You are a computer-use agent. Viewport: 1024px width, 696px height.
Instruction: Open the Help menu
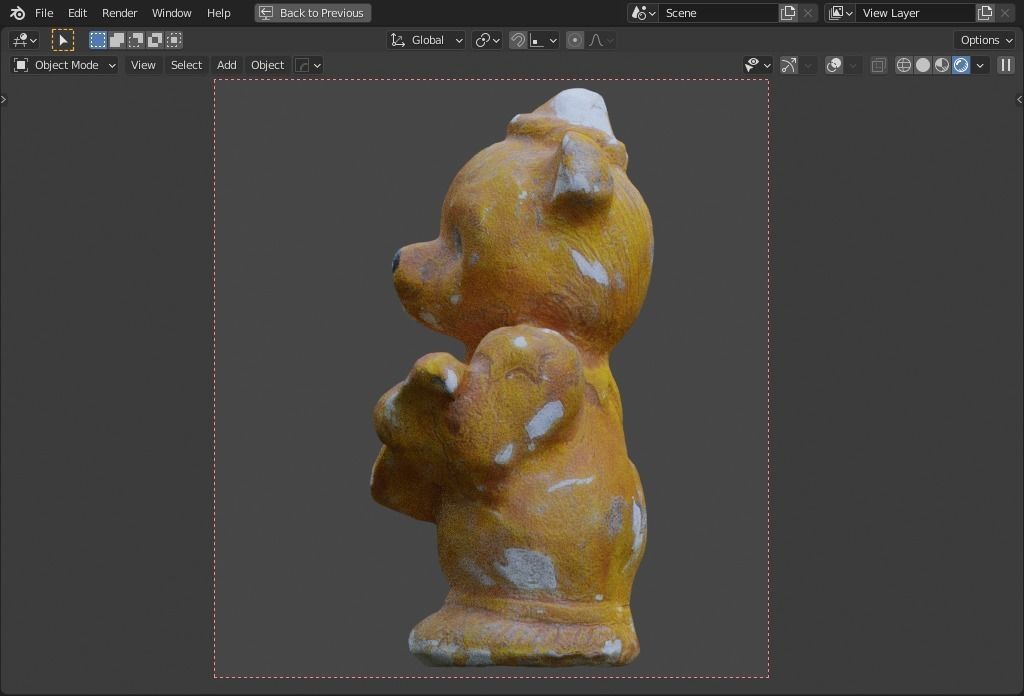[218, 13]
